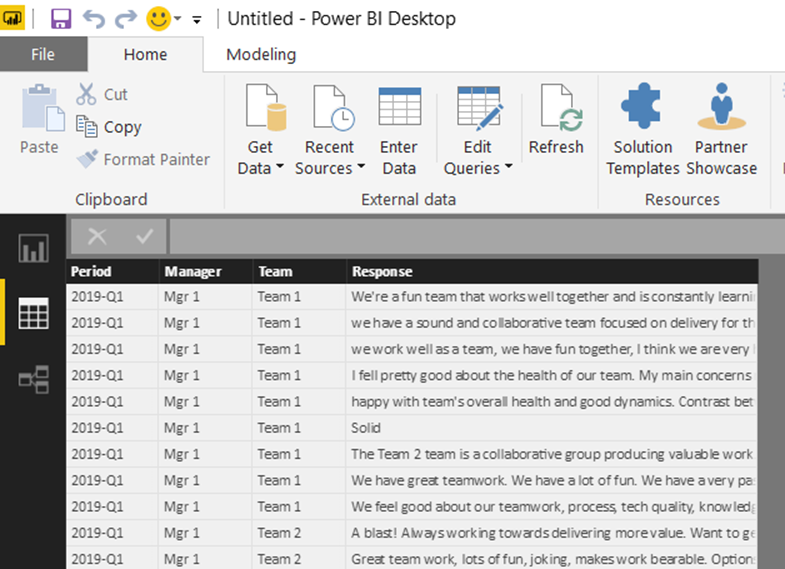Click the cell containing 'Solid'
The width and height of the screenshot is (785, 569).
point(551,428)
